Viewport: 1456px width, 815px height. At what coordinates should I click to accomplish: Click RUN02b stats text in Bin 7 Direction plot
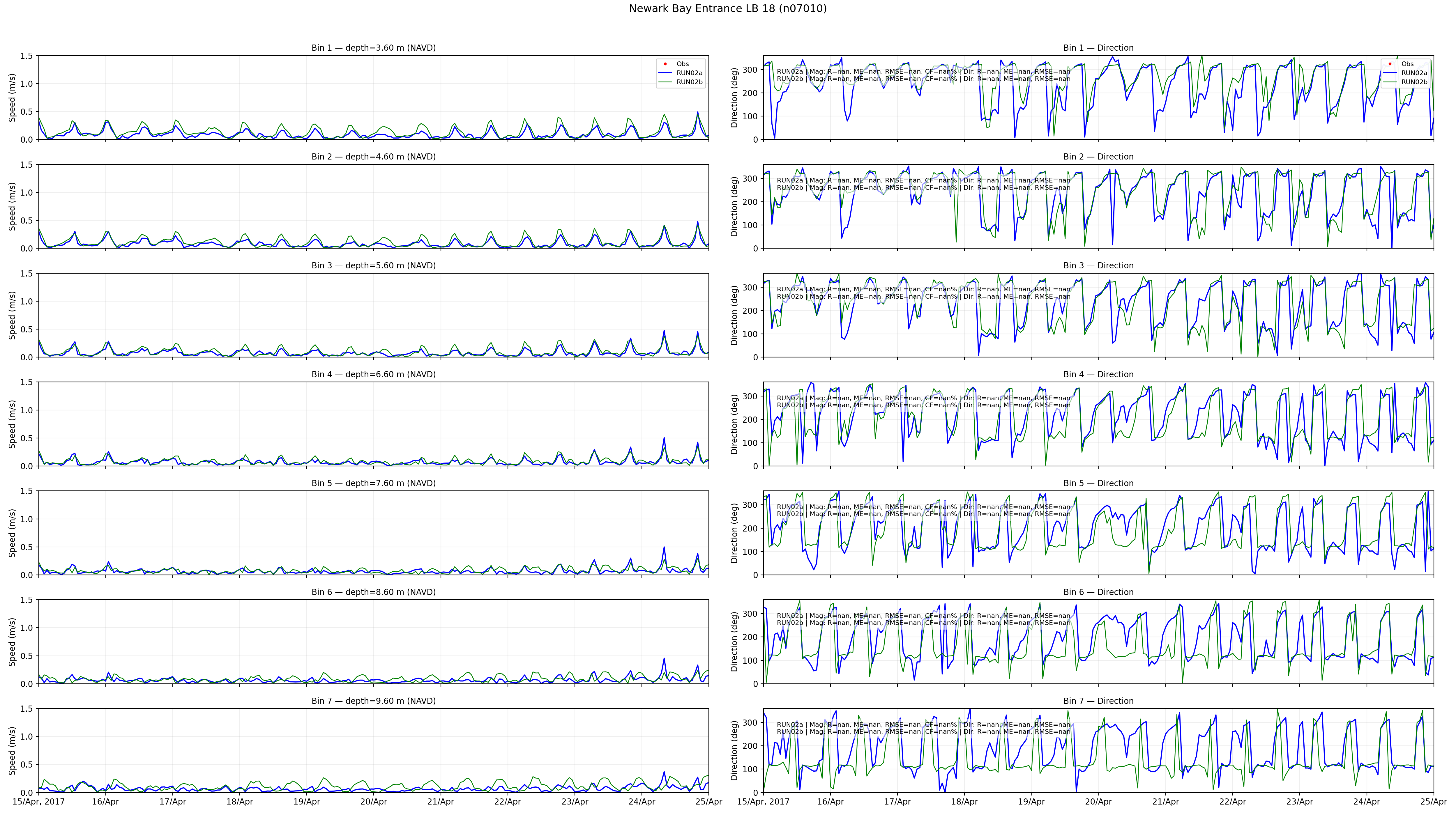pos(923,732)
